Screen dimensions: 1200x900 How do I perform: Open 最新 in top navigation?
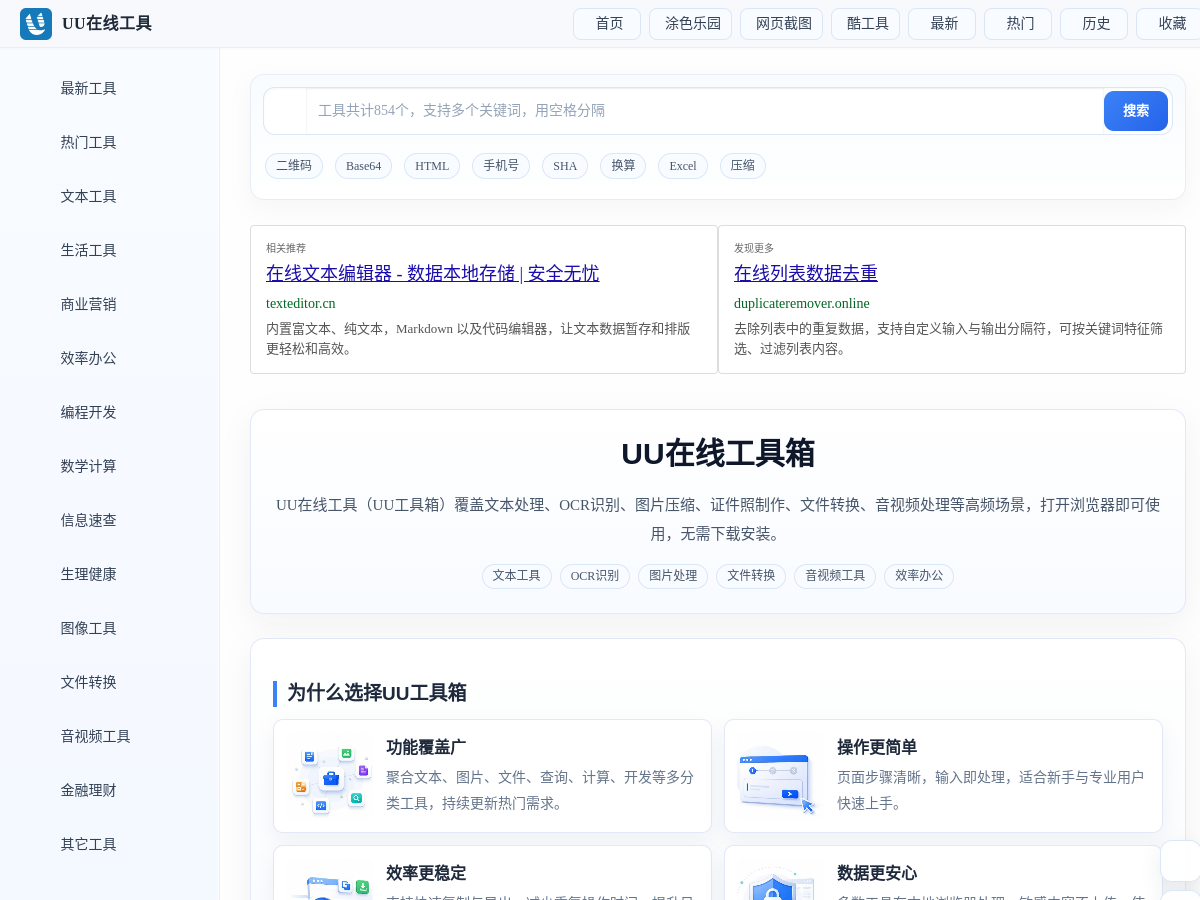coord(942,24)
